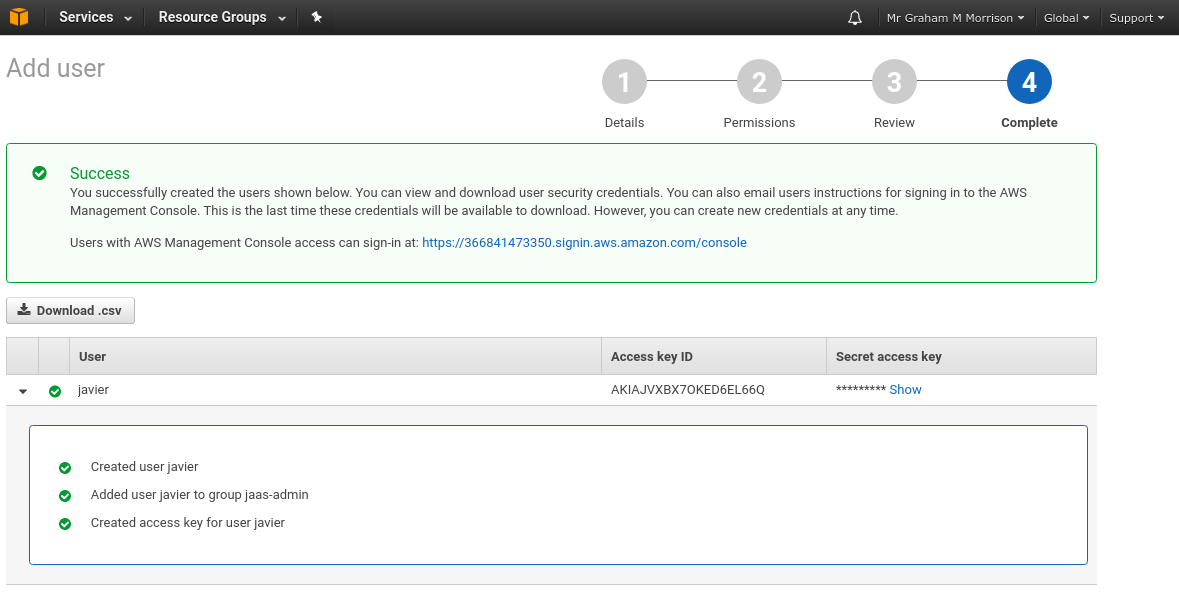Screen dimensions: 1179x602
Task: Click the check icon beside Created user javier
Action: tap(65, 467)
